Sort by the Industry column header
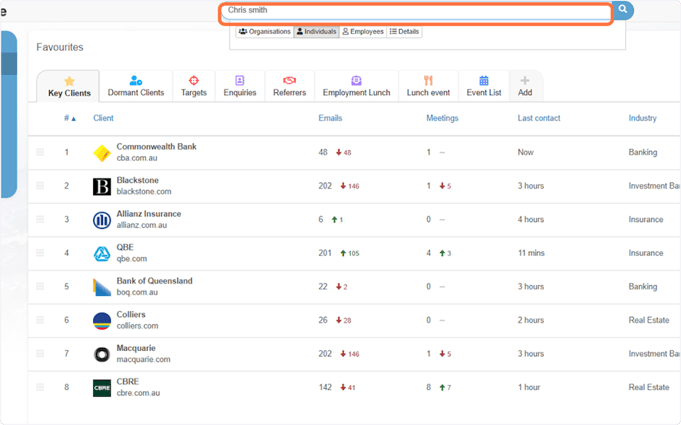Viewport: 681px width, 425px height. click(642, 118)
